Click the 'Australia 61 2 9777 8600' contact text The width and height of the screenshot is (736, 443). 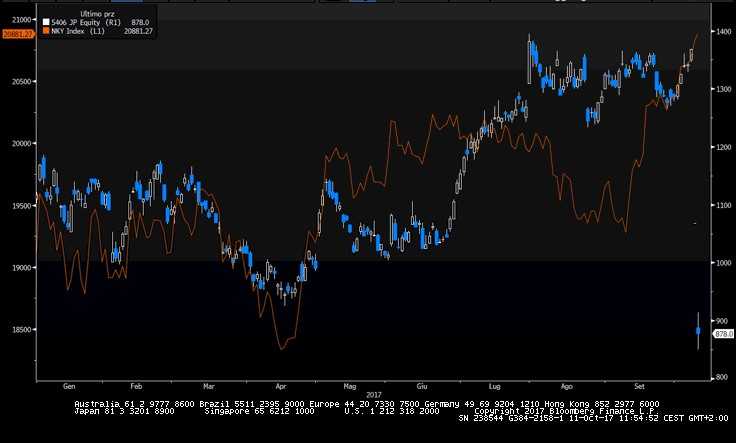(134, 404)
